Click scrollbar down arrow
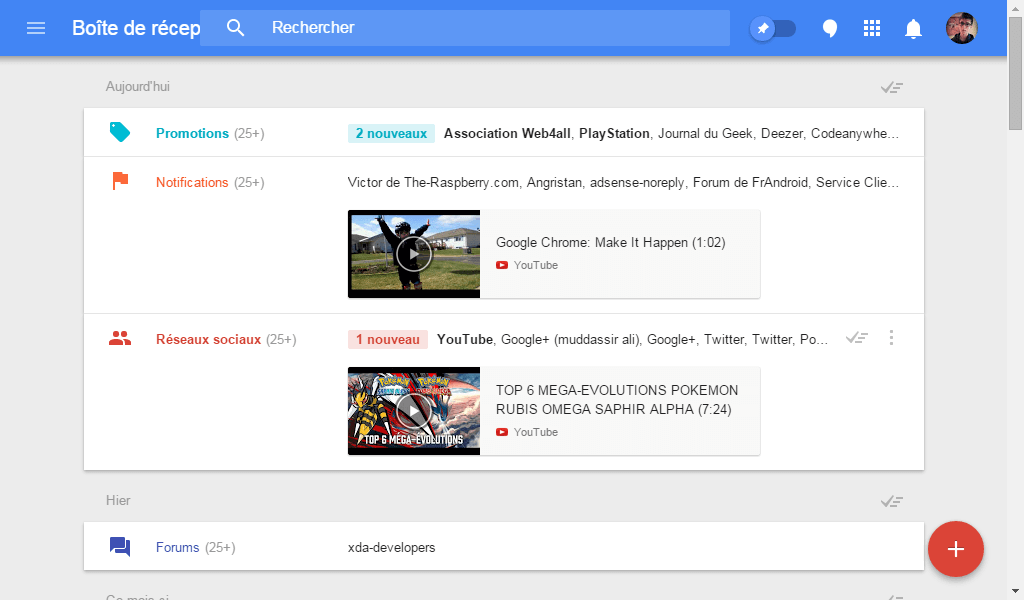 (1016, 591)
